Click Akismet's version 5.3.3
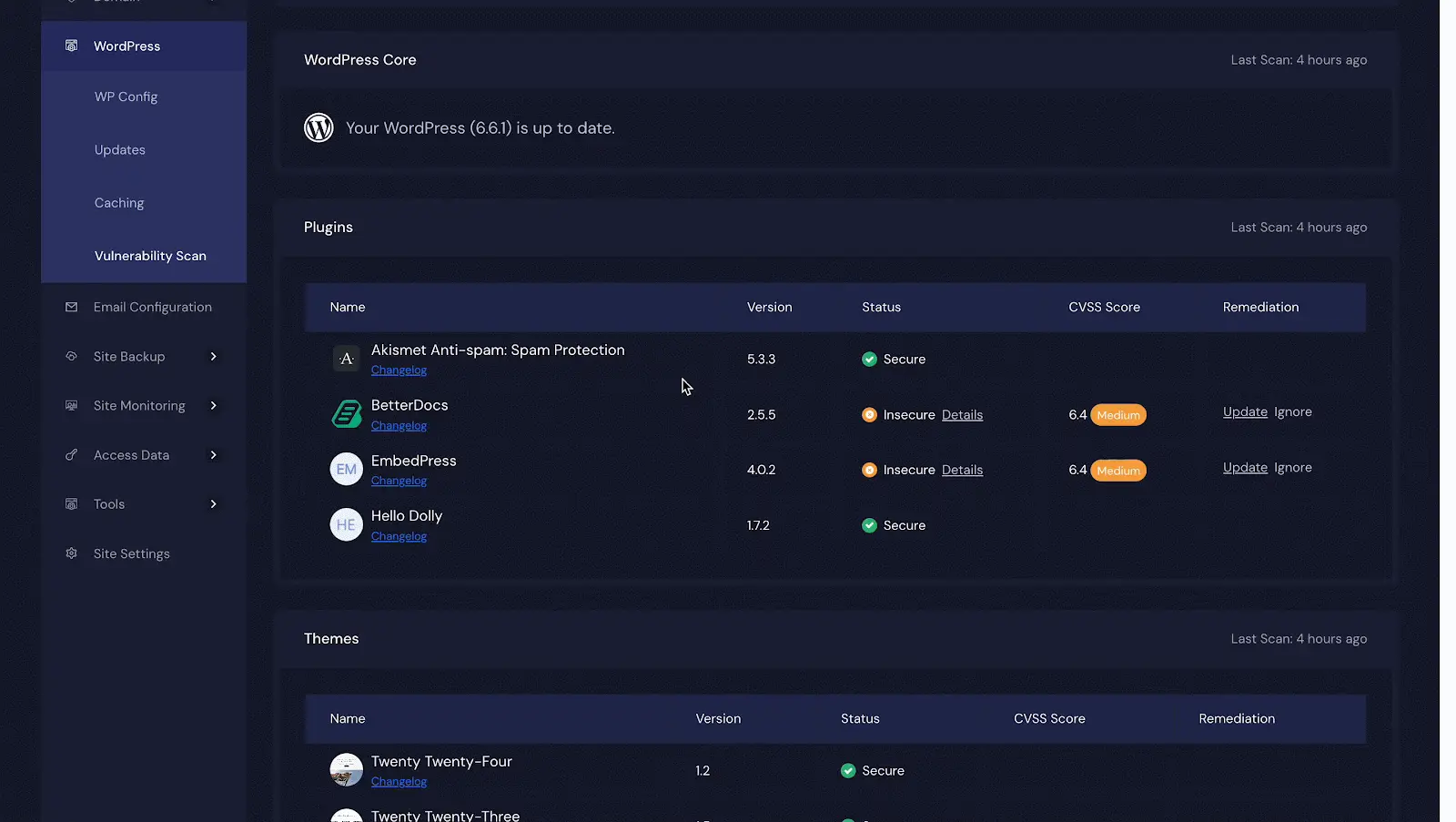Viewport: 1456px width, 822px height. click(x=761, y=359)
